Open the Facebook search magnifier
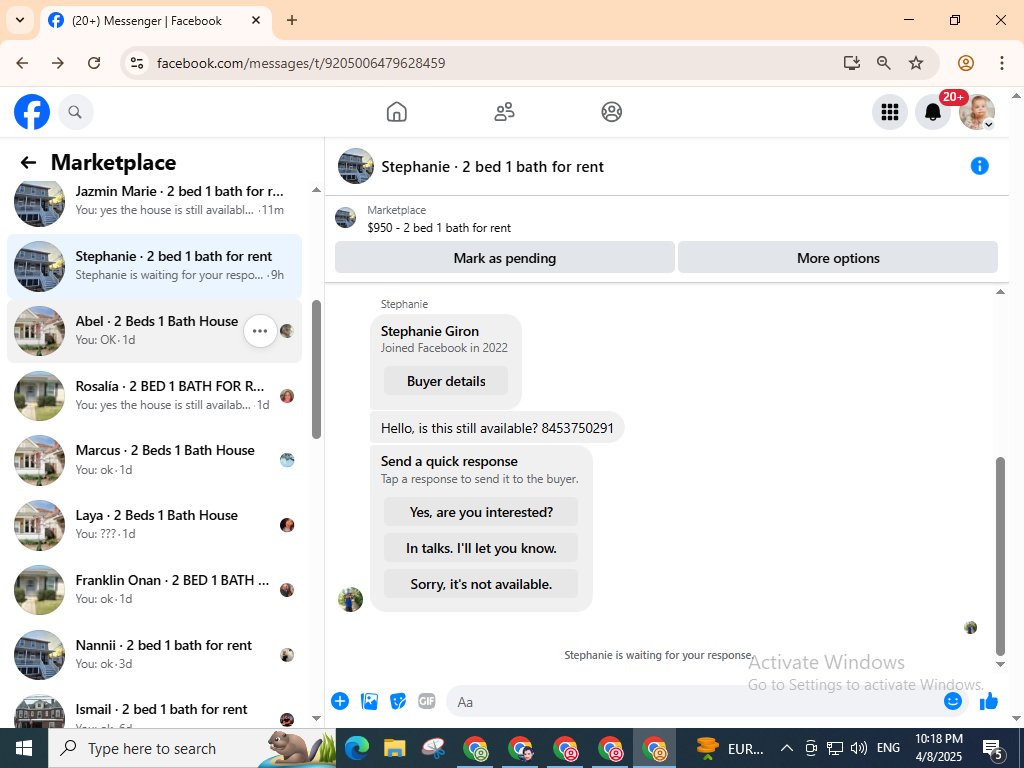The width and height of the screenshot is (1024, 768). coord(75,112)
